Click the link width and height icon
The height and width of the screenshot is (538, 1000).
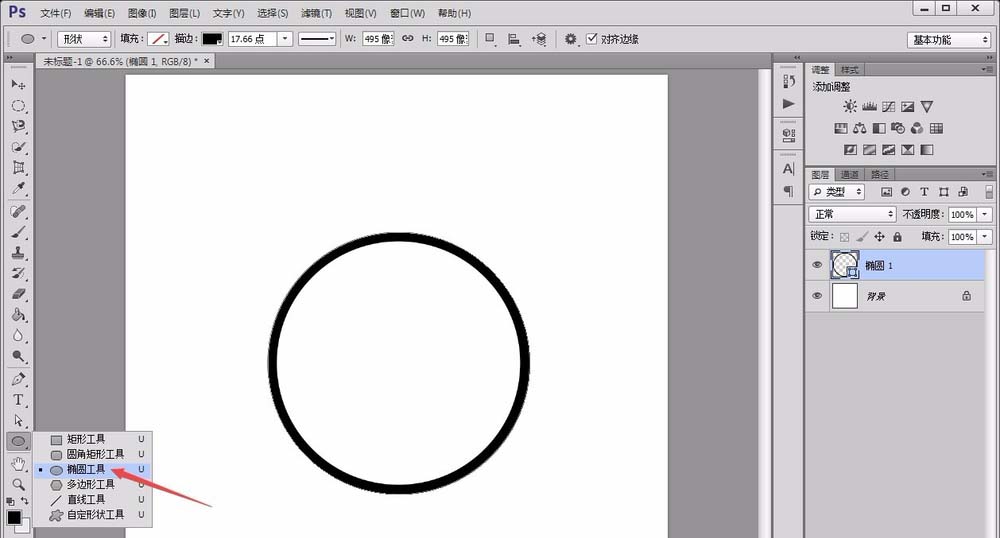(x=408, y=38)
